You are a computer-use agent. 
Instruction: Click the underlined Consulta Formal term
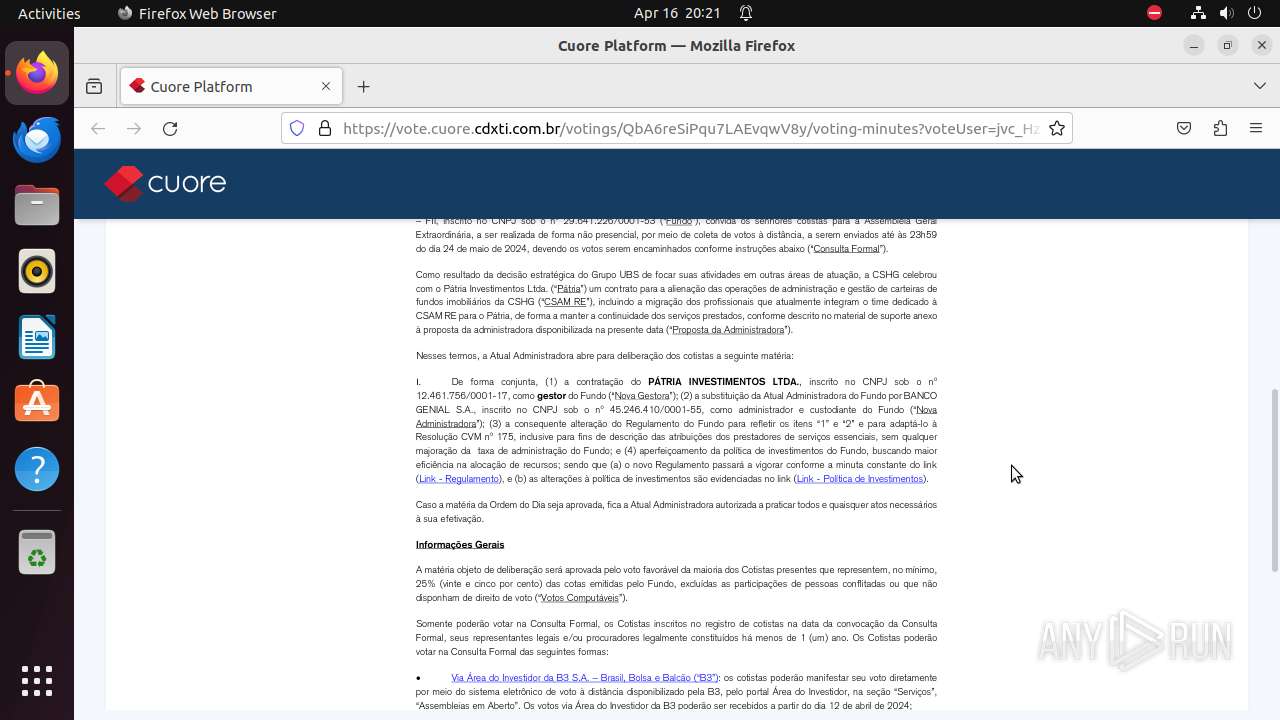[846, 249]
